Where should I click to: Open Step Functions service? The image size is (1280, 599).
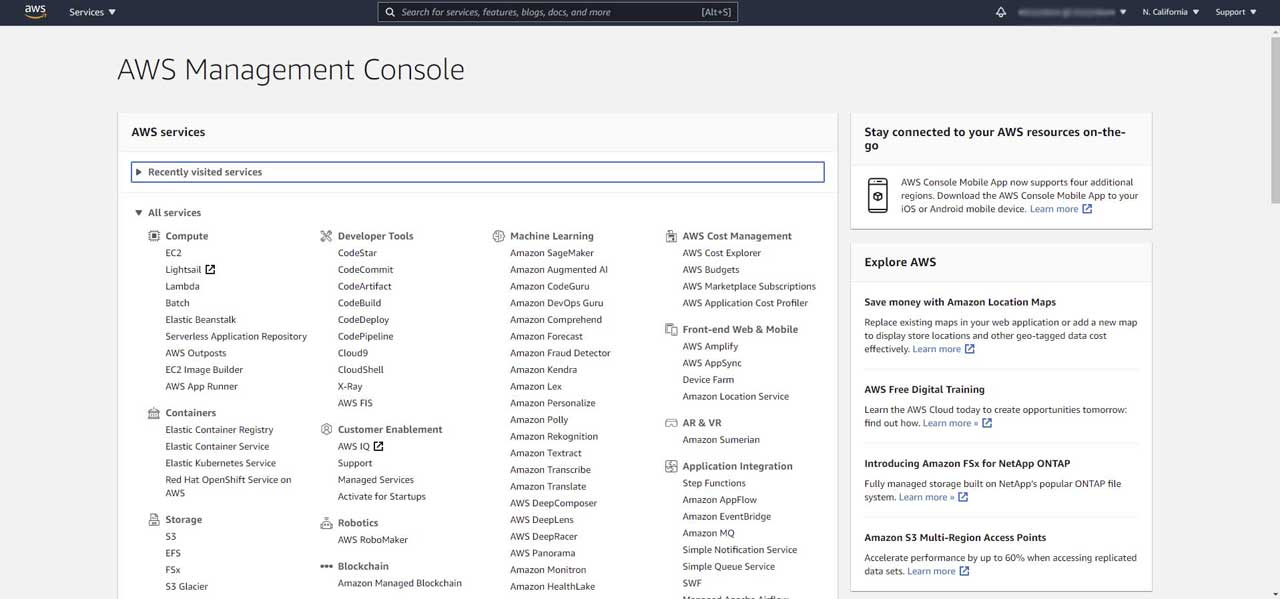(x=714, y=483)
